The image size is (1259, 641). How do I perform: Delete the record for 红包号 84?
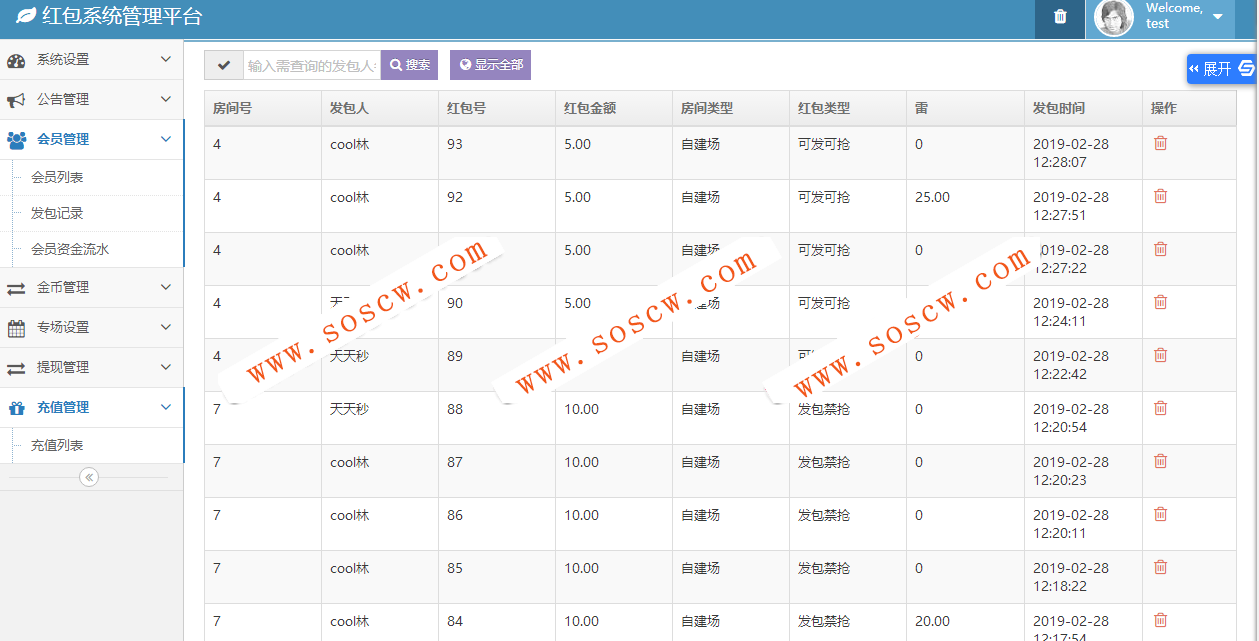[x=1160, y=620]
